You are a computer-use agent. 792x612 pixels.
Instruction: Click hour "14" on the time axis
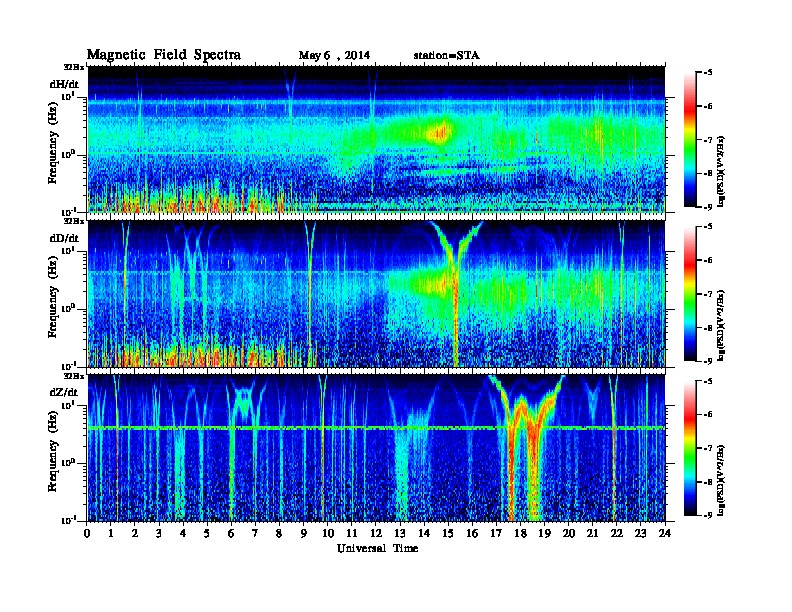pyautogui.click(x=424, y=534)
